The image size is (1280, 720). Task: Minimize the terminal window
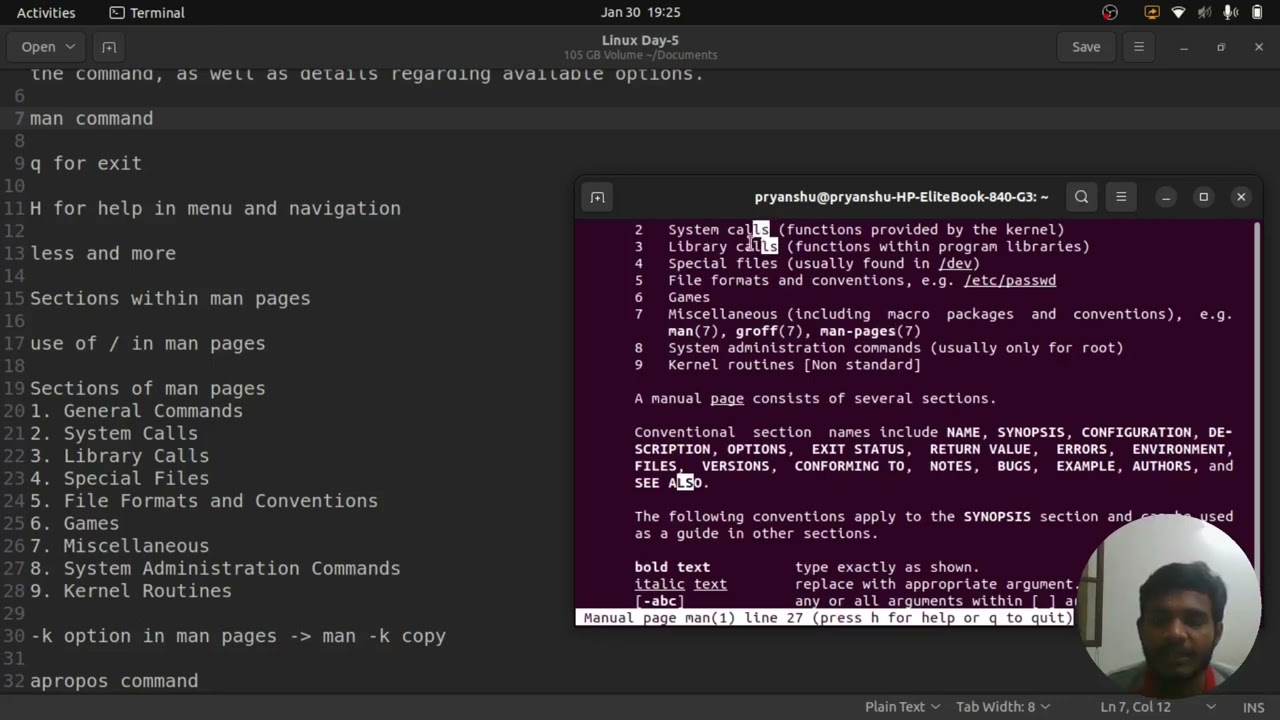pos(1166,197)
